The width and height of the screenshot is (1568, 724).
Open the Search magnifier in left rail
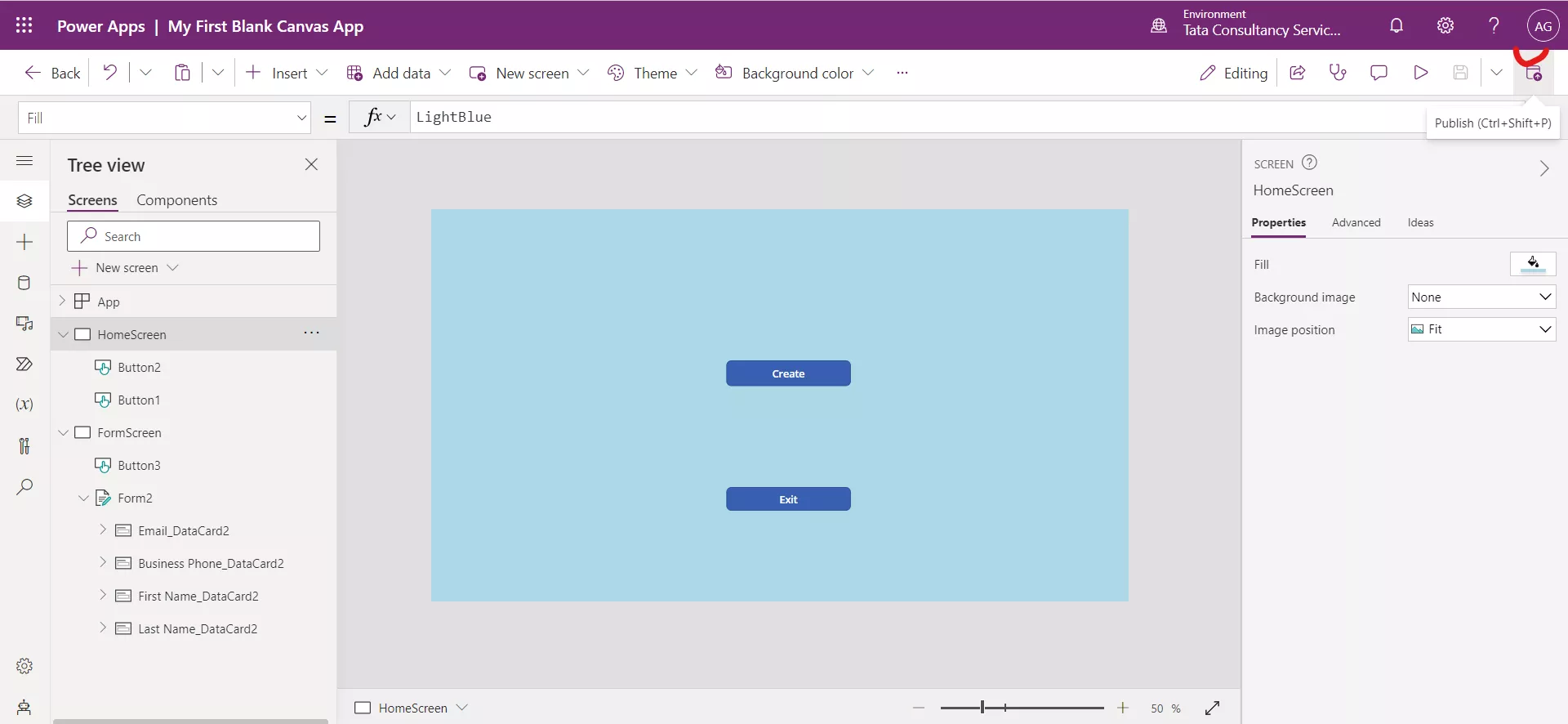click(x=24, y=487)
